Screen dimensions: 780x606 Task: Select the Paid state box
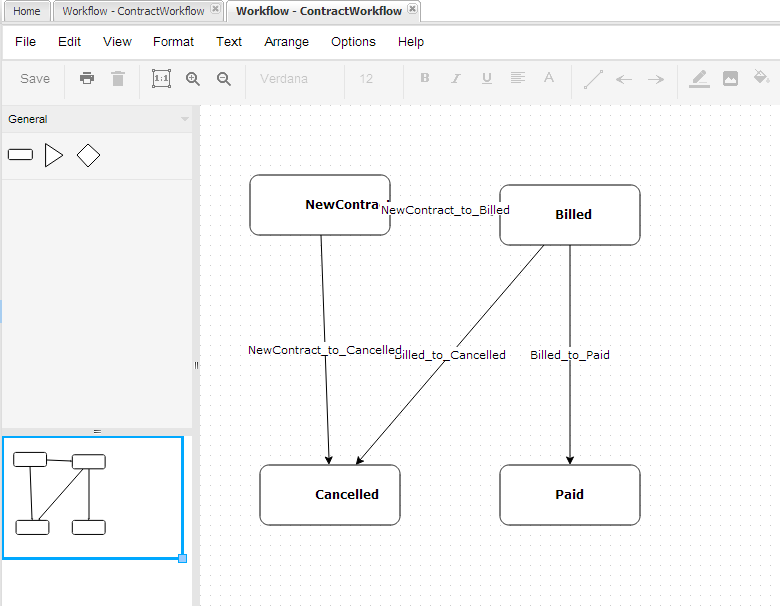pyautogui.click(x=570, y=495)
